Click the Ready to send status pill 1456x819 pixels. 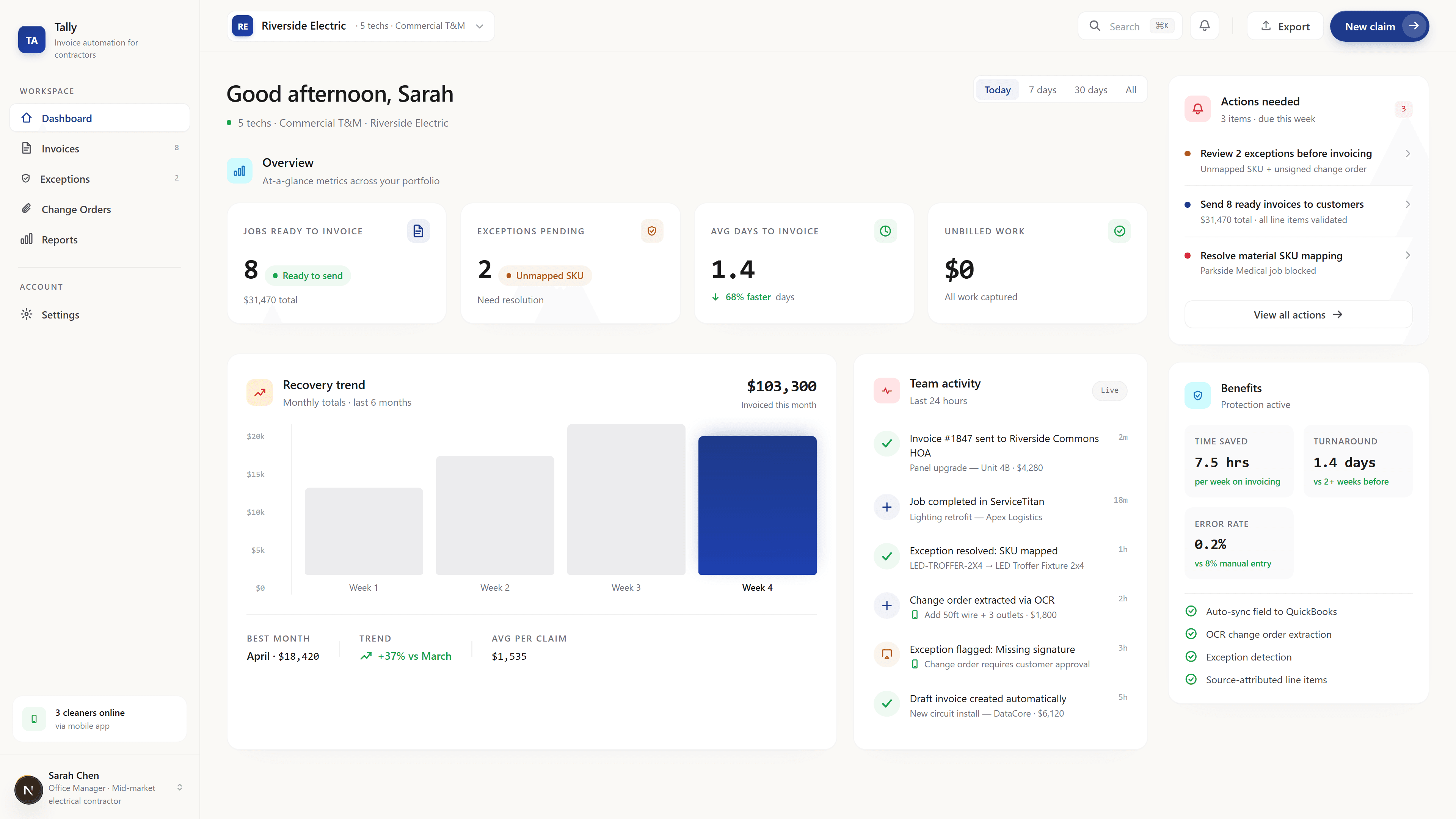pyautogui.click(x=308, y=275)
